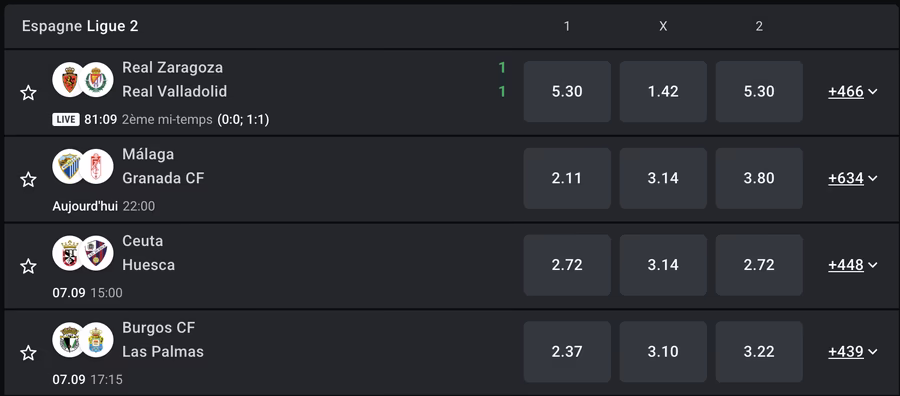Open +448 additional bets for Ceuta match
The image size is (900, 396).
[853, 265]
